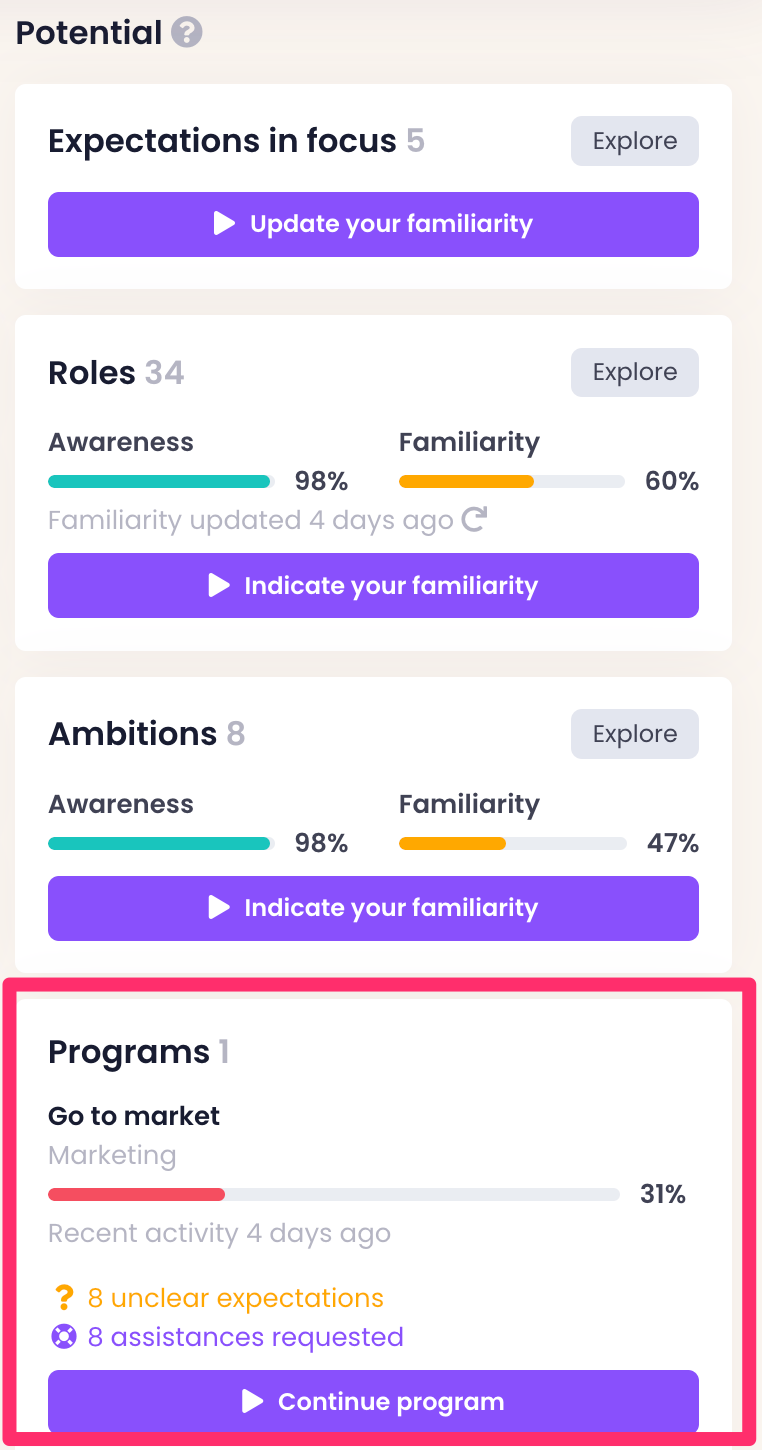
Task: Click the Roles Familiarity orange progress bar
Action: [x=511, y=481]
